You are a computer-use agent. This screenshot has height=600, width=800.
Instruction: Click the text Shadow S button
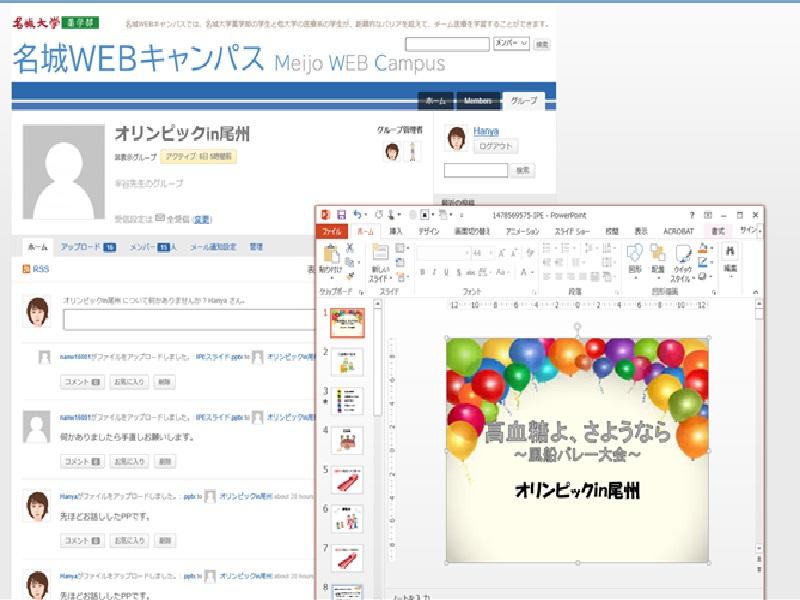[459, 272]
